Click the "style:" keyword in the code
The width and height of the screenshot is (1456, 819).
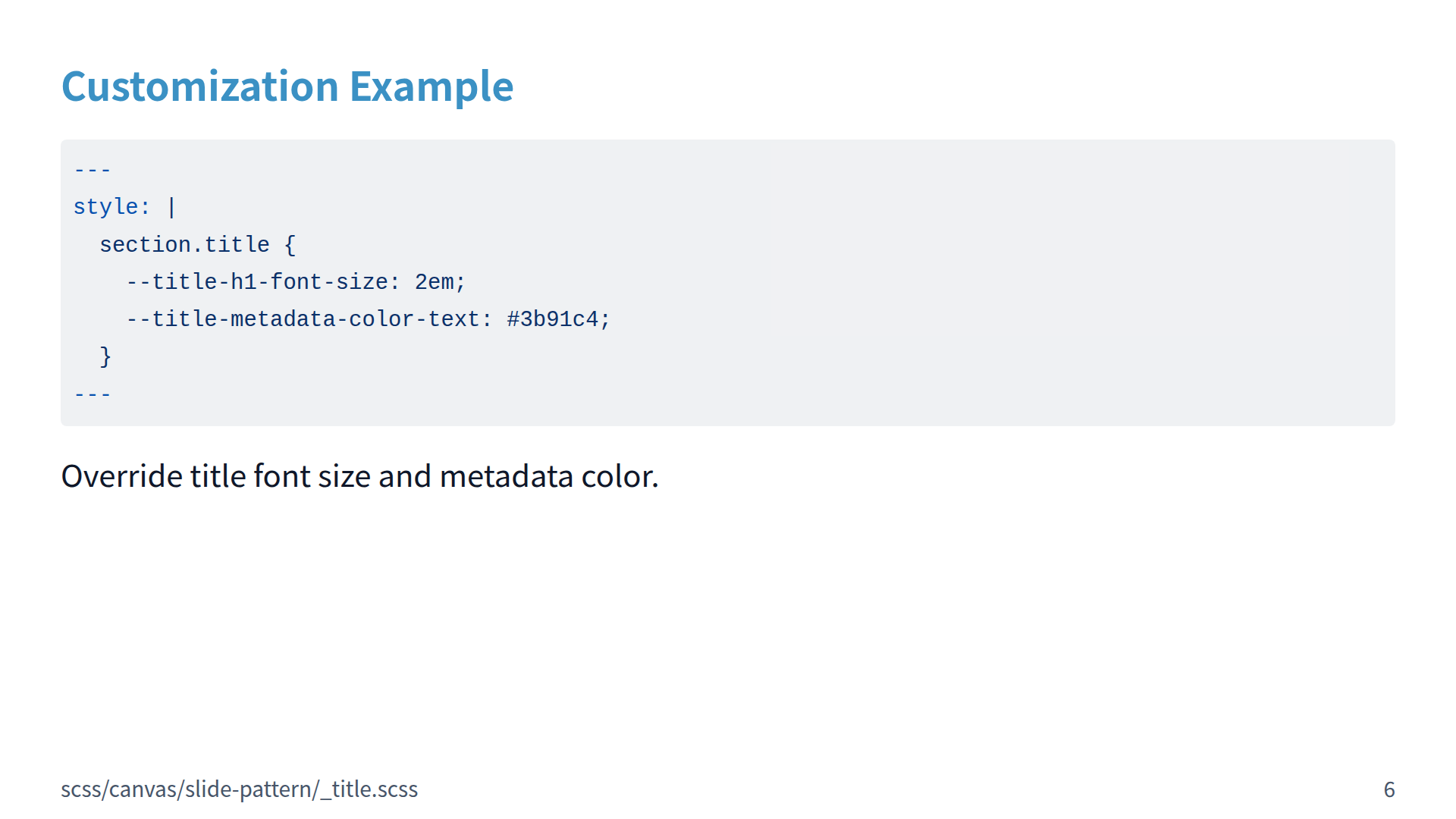pyautogui.click(x=111, y=207)
